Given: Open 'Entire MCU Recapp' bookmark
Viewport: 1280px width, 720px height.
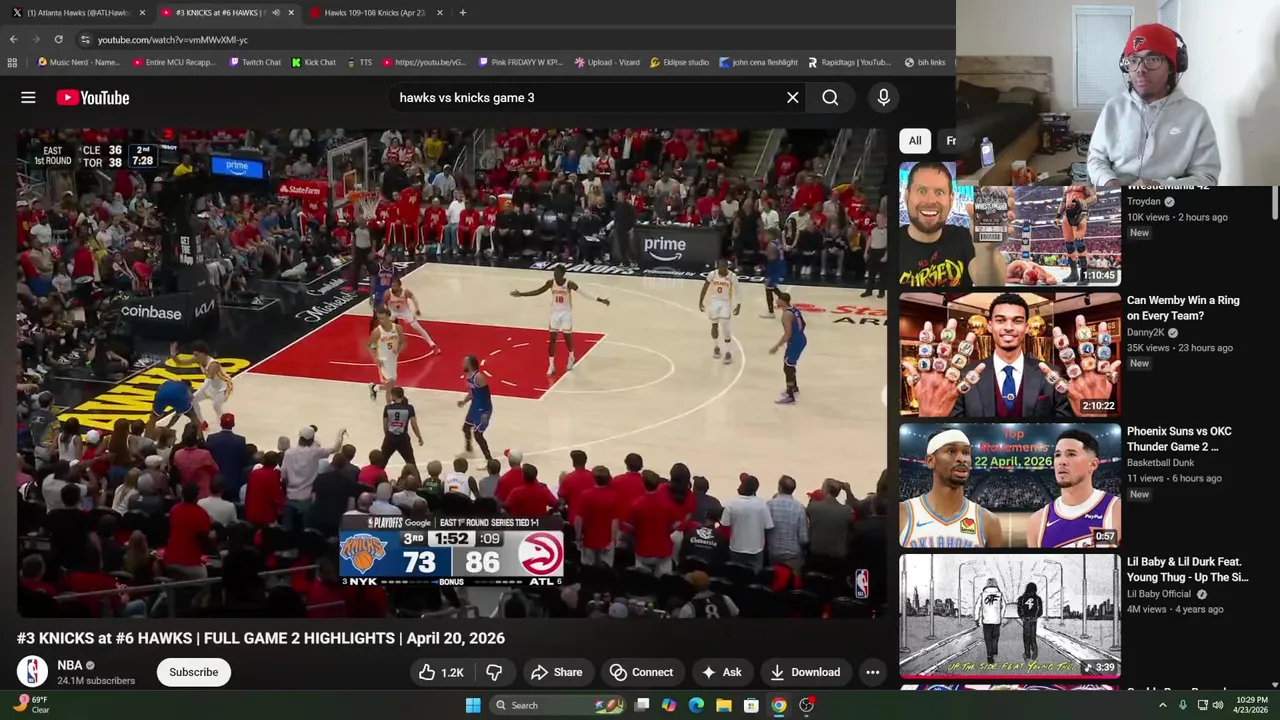Looking at the screenshot, I should pyautogui.click(x=173, y=62).
